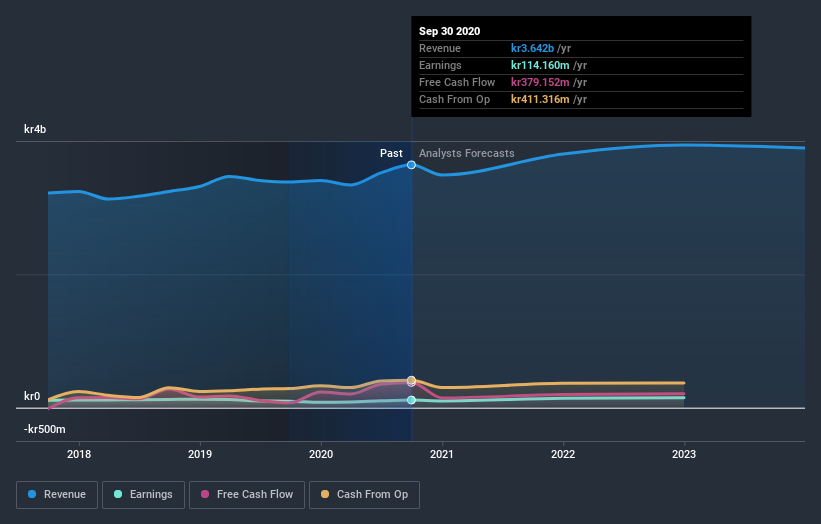Click the blue Revenue data point marker
This screenshot has width=821, height=524.
pos(412,165)
